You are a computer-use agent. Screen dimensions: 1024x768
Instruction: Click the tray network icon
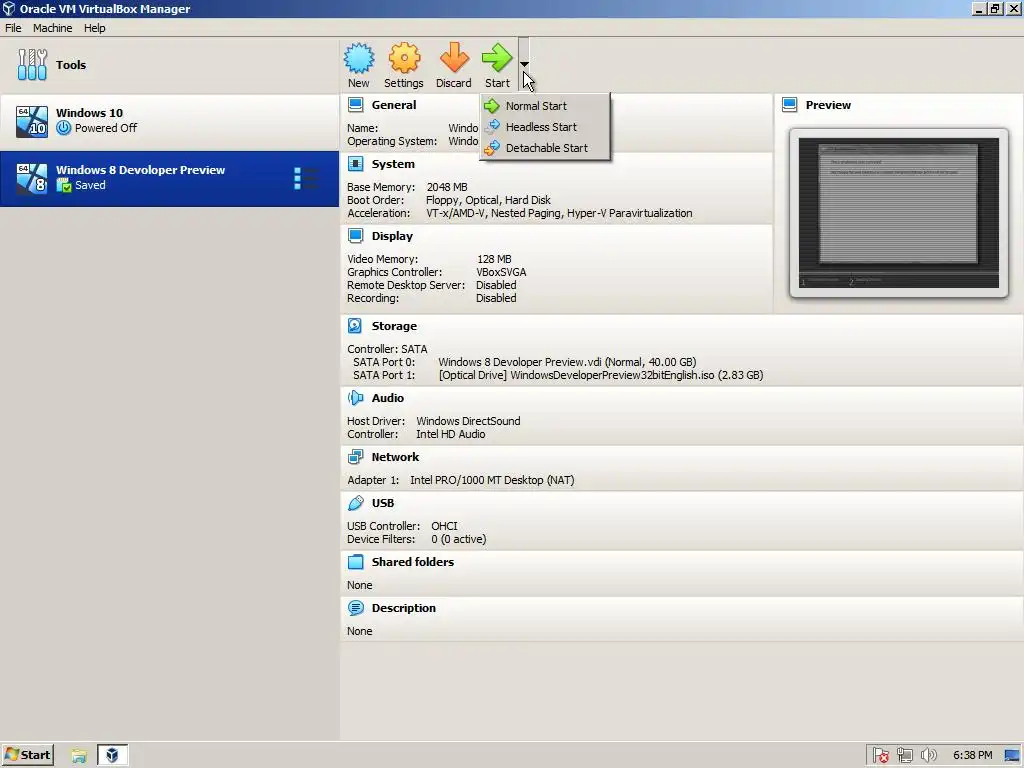click(x=904, y=755)
